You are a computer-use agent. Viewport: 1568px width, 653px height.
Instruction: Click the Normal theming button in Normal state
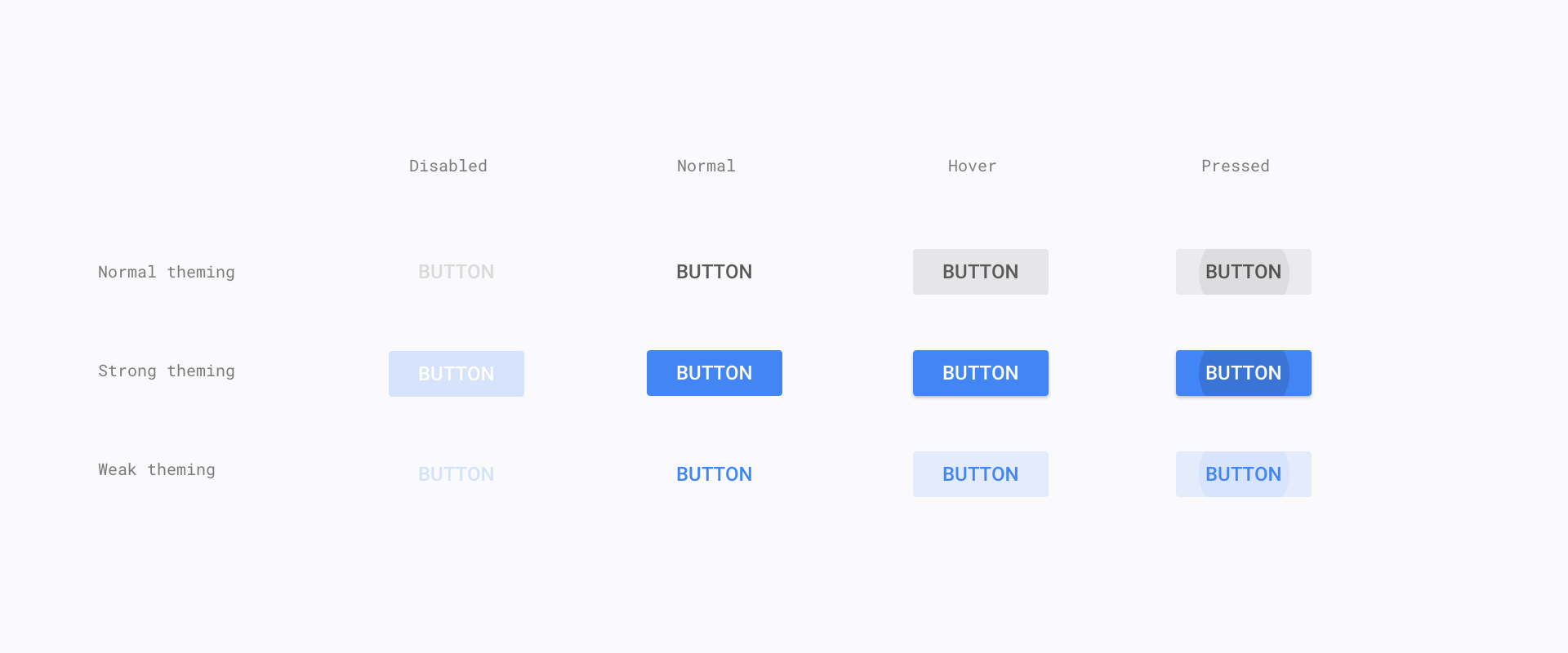coord(714,272)
